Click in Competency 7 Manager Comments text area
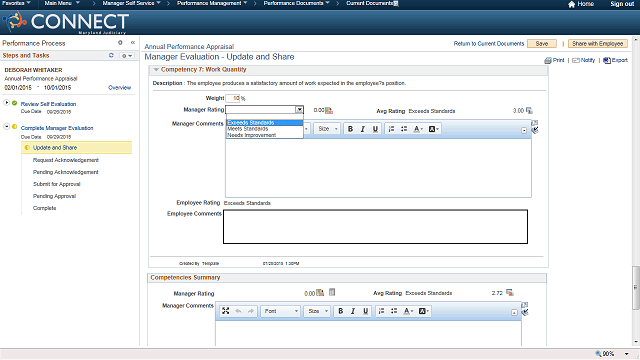 tap(378, 168)
